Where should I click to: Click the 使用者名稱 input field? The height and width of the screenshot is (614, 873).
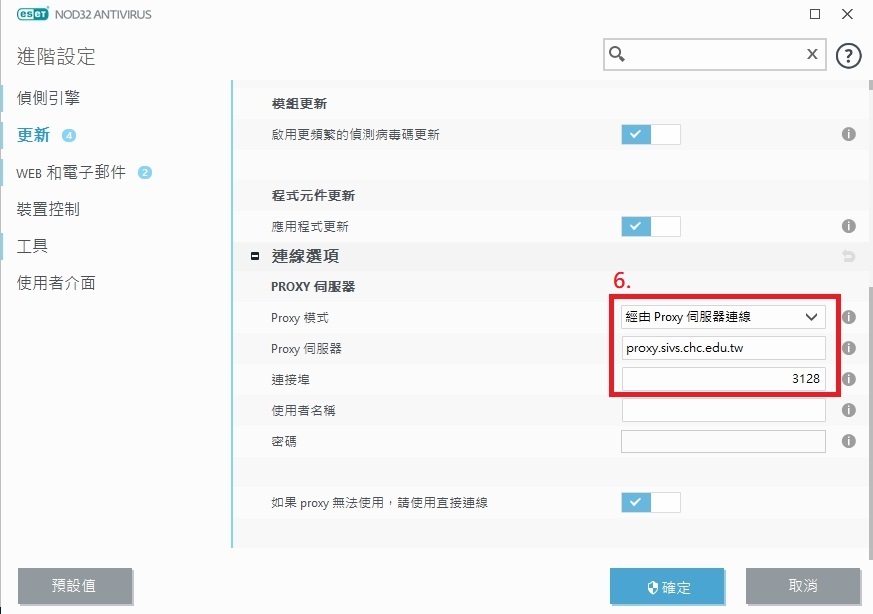click(x=723, y=410)
